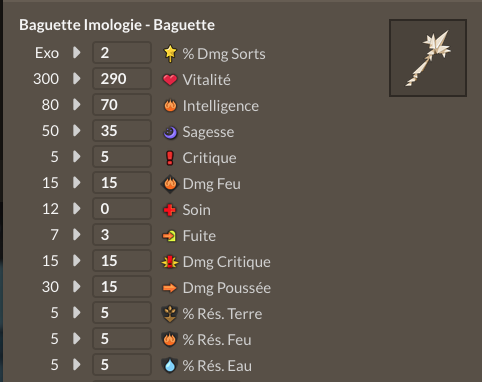Viewport: 482px width, 382px height.
Task: Apply max 300 Vitalité with arrow
Action: pos(77,79)
